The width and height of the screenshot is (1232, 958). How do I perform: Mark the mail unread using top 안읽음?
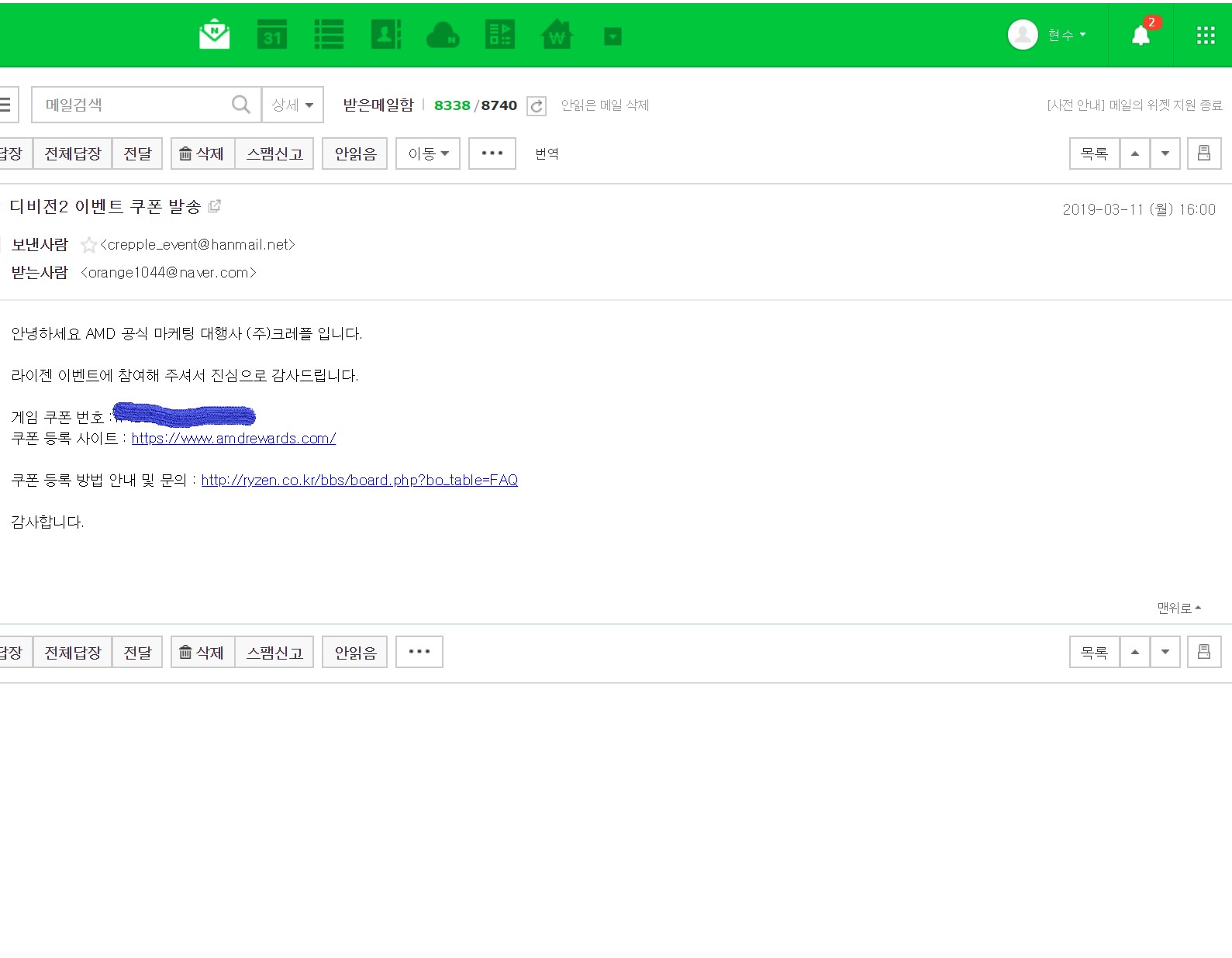click(x=355, y=153)
